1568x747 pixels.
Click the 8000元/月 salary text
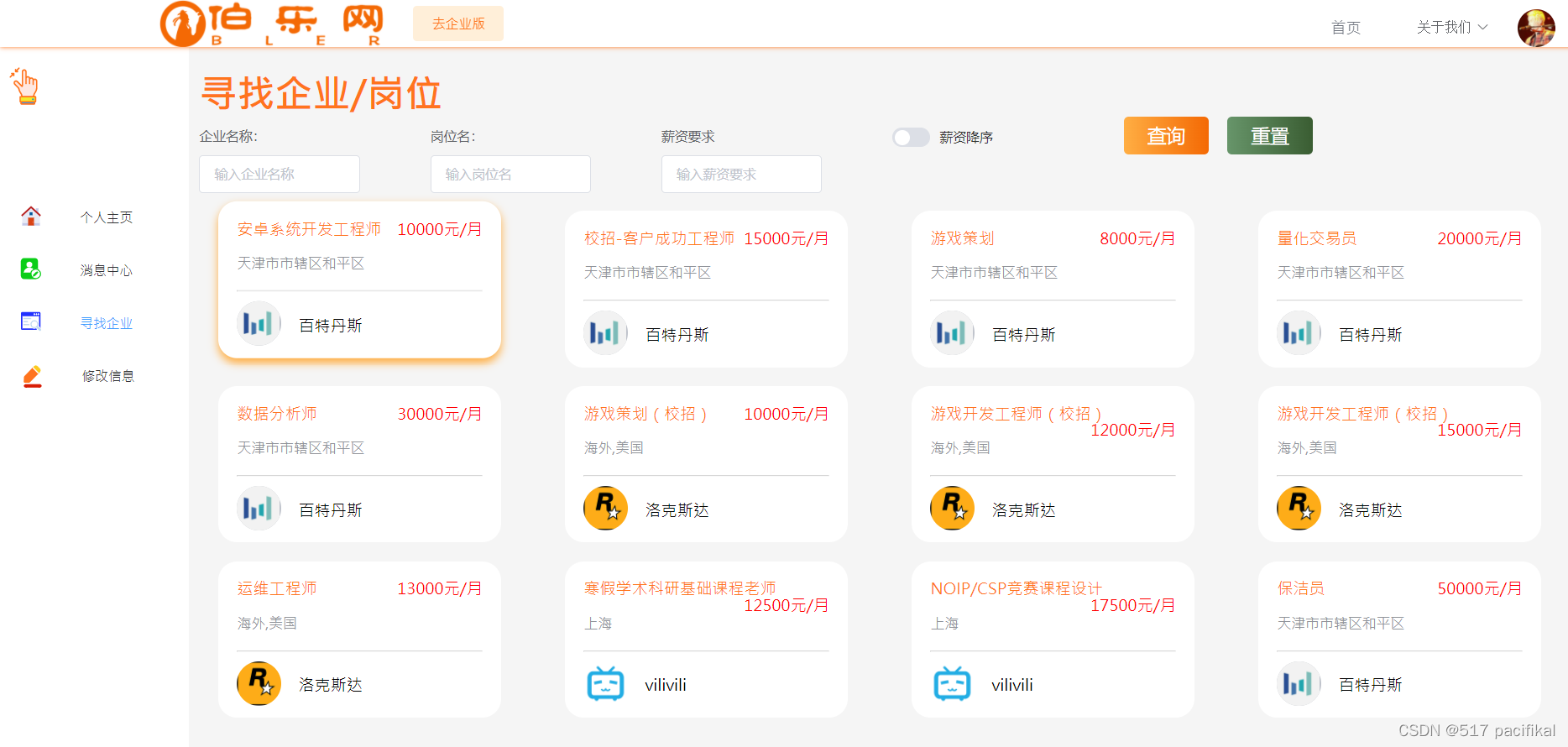(x=1137, y=238)
